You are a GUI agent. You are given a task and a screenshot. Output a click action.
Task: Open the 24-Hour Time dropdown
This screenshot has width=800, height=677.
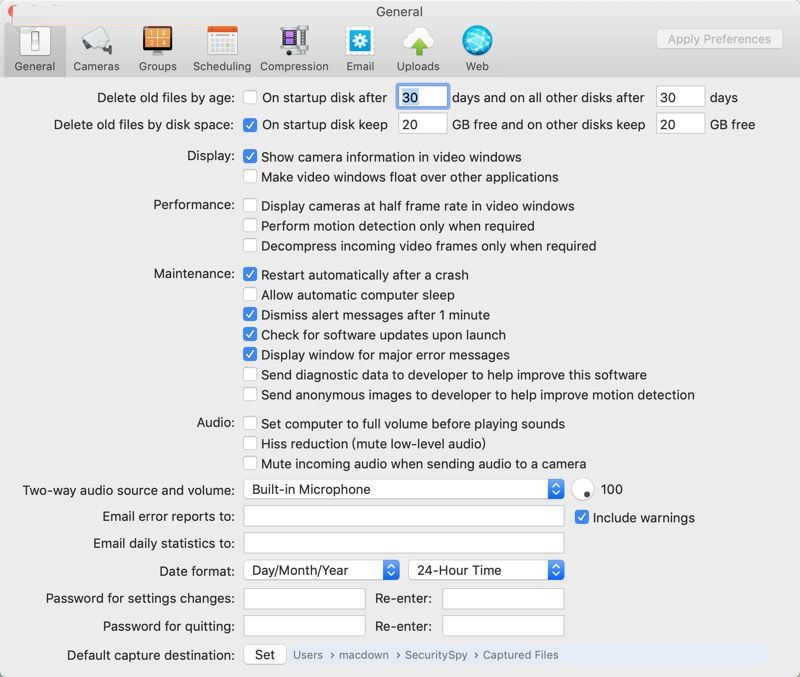[x=486, y=570]
